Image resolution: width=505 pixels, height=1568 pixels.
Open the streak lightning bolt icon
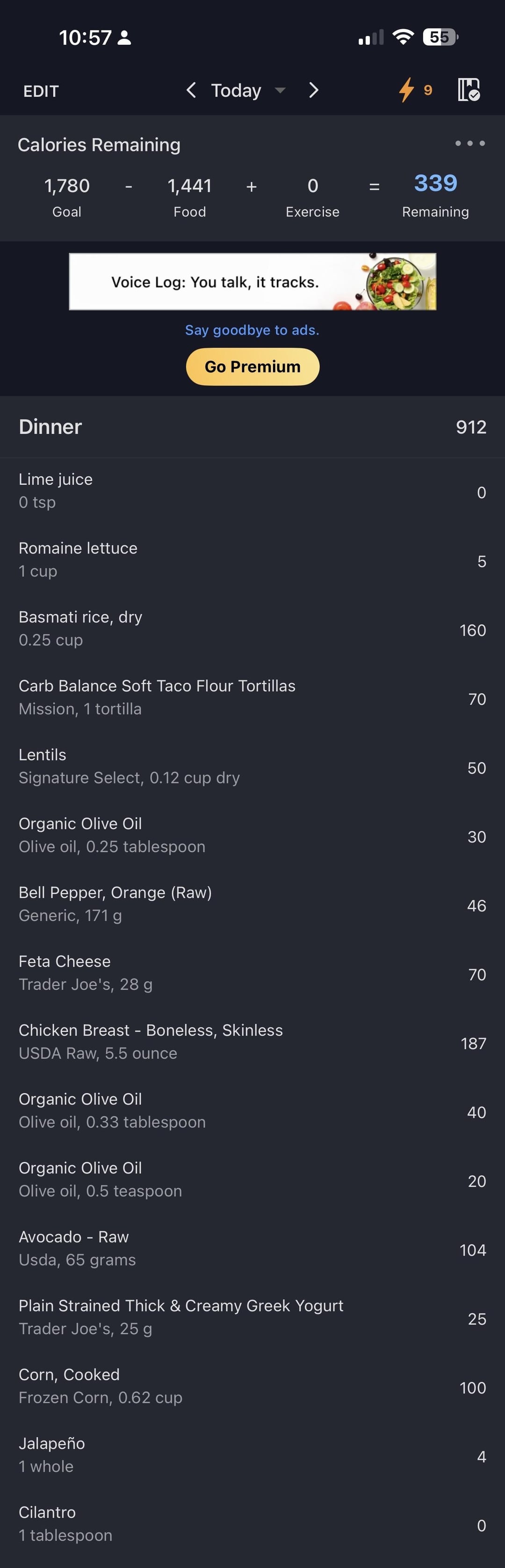click(x=407, y=90)
